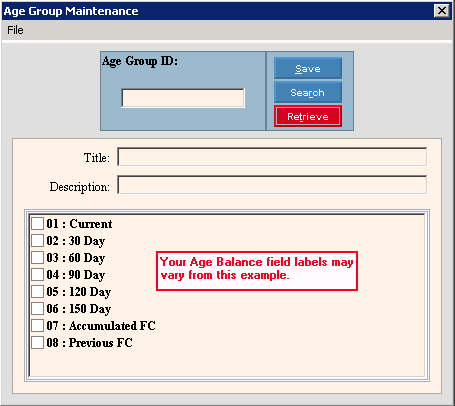Enable the 07 : Accumulated FC checkbox
Viewport: 455px width, 406px height.
pos(37,325)
